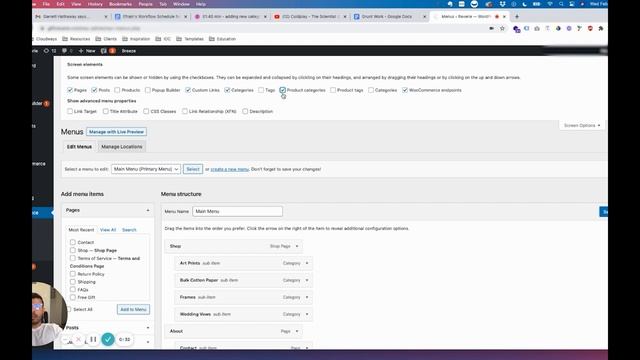The width and height of the screenshot is (640, 360).
Task: Bookmark this page with the star icon
Action: tap(502, 29)
